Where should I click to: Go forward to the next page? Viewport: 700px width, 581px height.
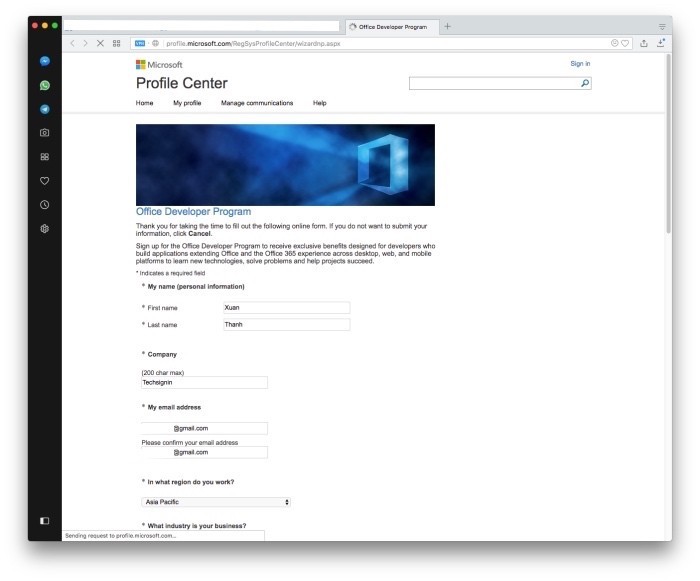pyautogui.click(x=86, y=43)
